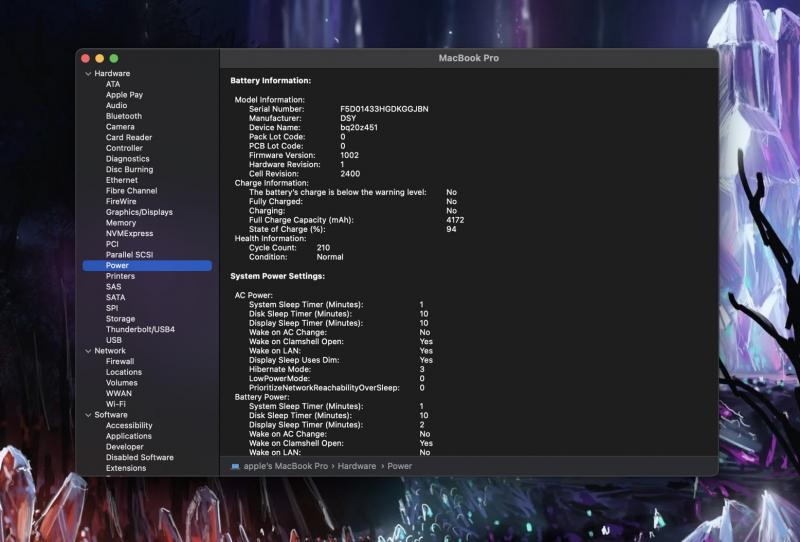Collapse the Software section chevron
This screenshot has width=800, height=542.
click(88, 415)
